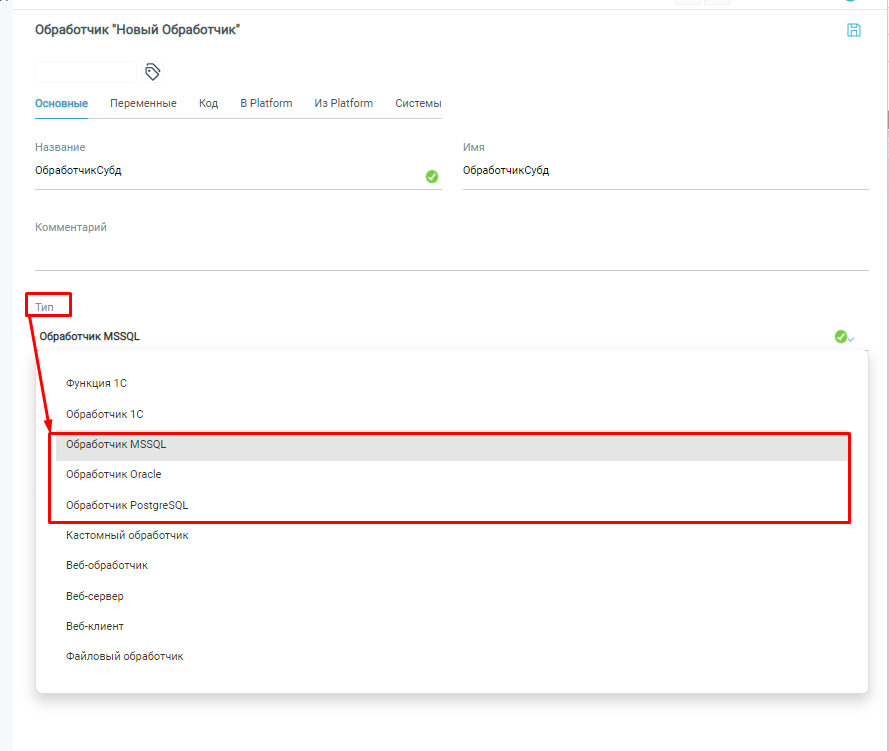Select the Из Platform tab
The width and height of the screenshot is (889, 751).
[343, 103]
